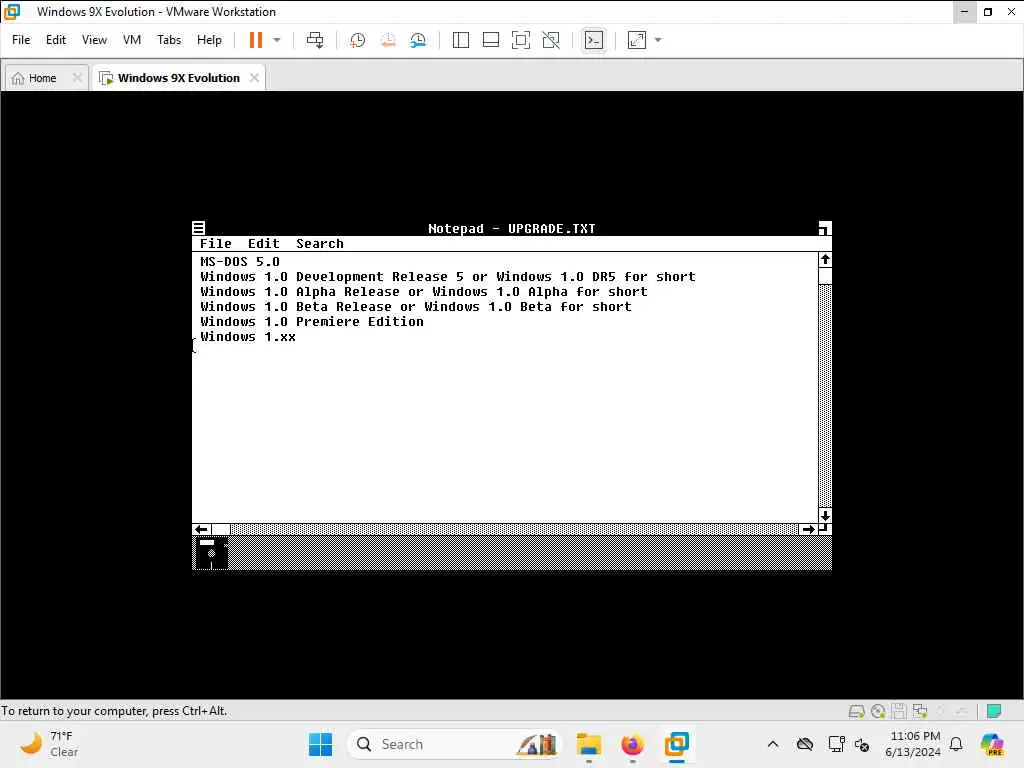The height and width of the screenshot is (768, 1024).
Task: Click Notepad vertical scroll down arrow
Action: click(825, 515)
